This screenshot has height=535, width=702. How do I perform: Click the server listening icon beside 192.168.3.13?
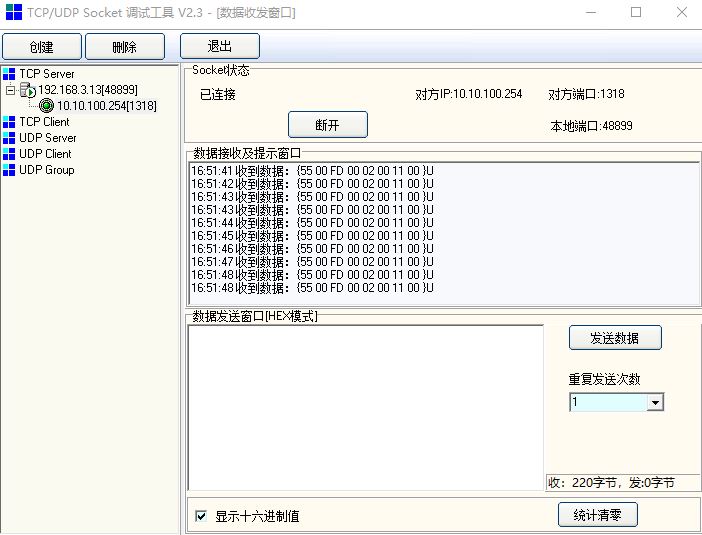coord(28,90)
